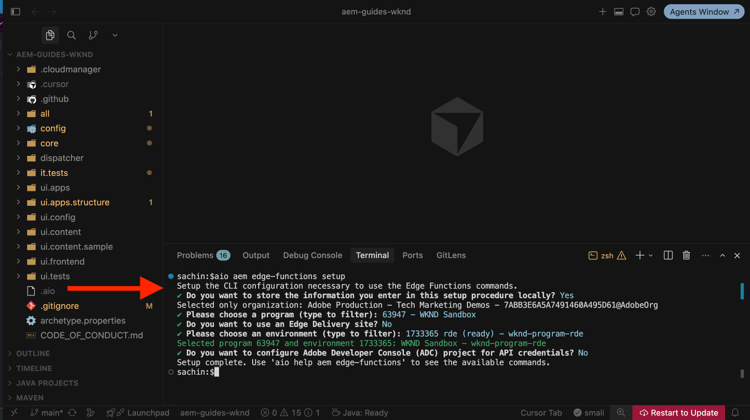Screen dimensions: 750x420
Task: Open the Agents Window button
Action: pos(704,11)
